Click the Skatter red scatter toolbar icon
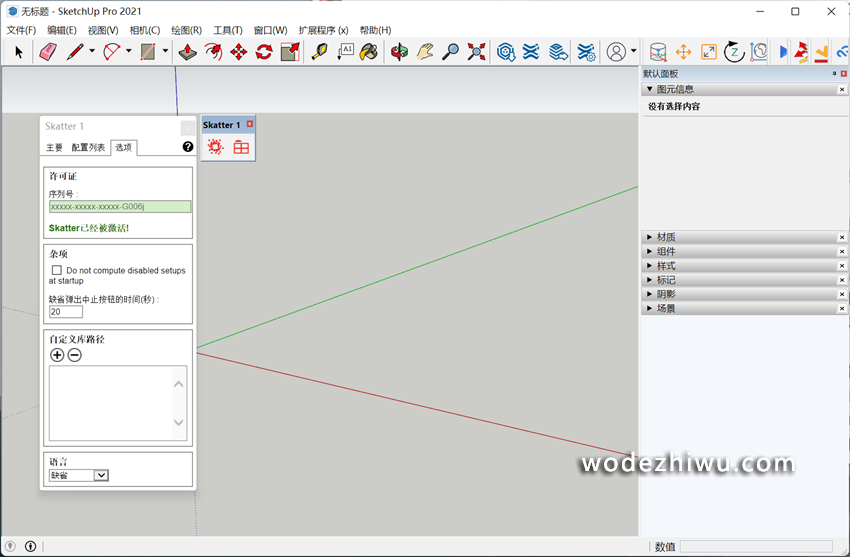Viewport: 850px width, 557px height. pos(215,147)
